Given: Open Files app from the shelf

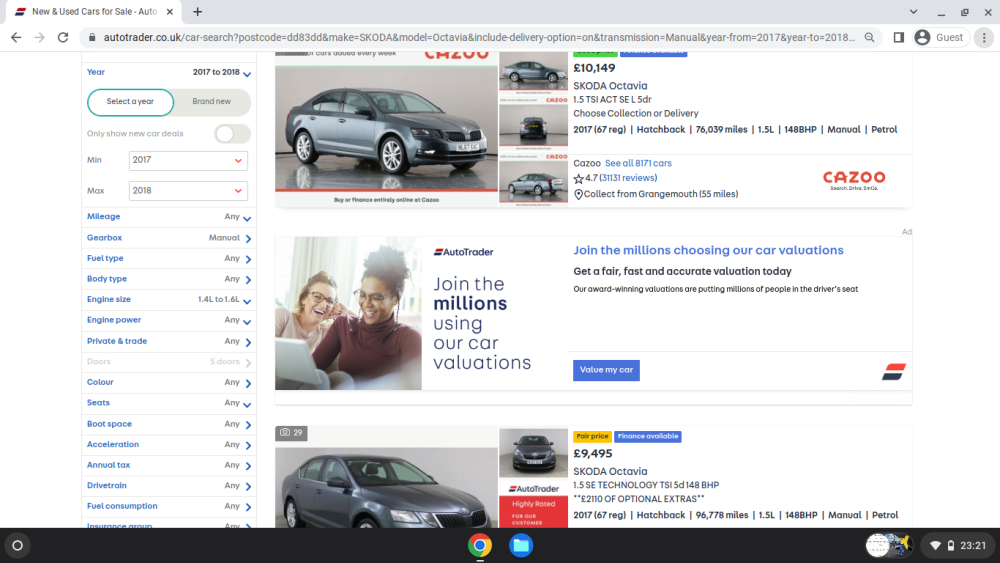Looking at the screenshot, I should coord(520,545).
